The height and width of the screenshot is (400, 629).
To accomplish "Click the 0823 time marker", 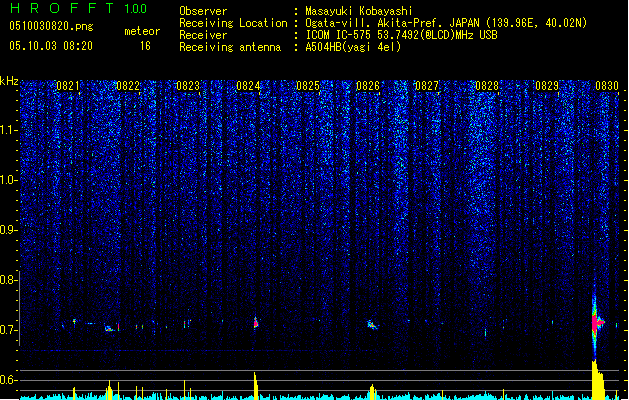I will (188, 86).
